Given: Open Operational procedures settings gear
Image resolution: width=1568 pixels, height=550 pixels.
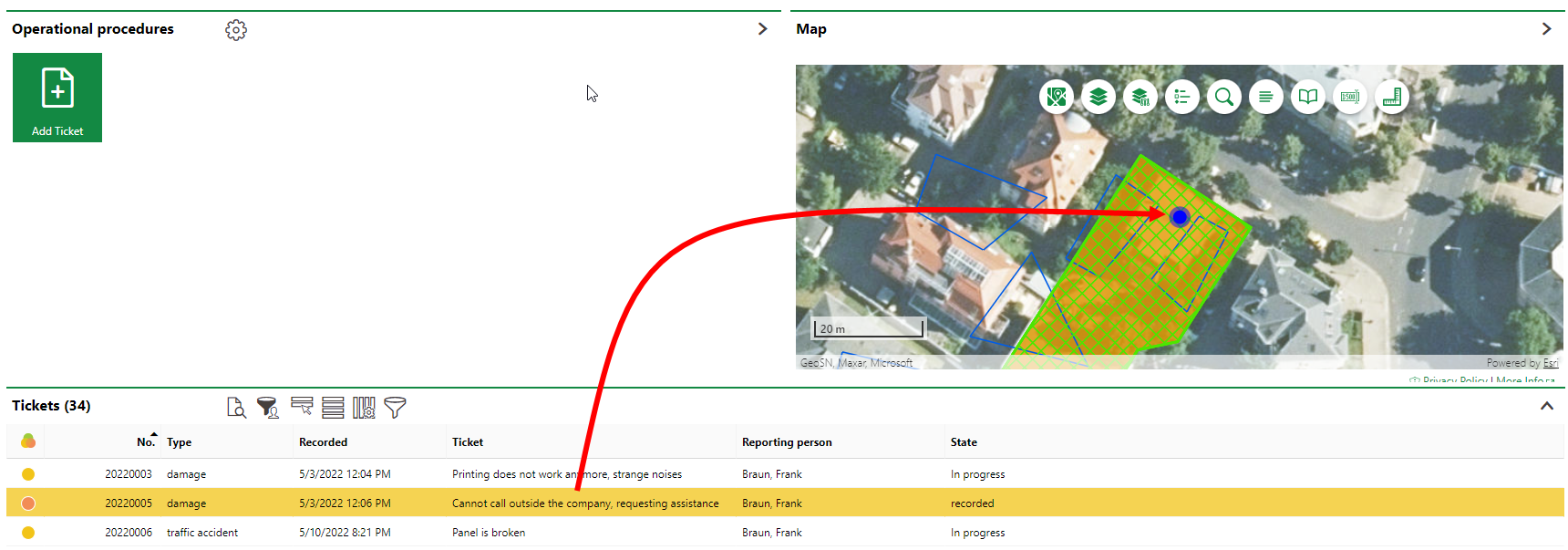Looking at the screenshot, I should (236, 30).
